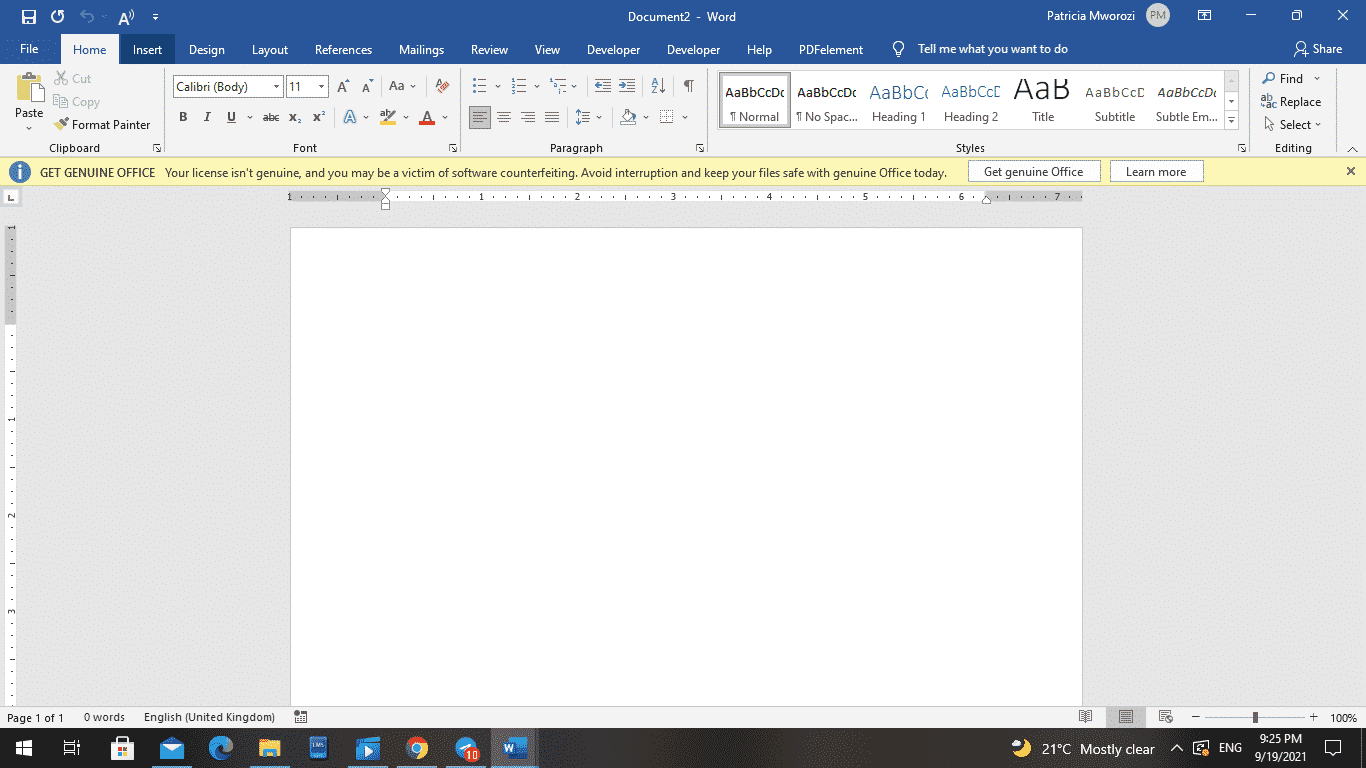Open the Font dialog launcher
The width and height of the screenshot is (1366, 768).
(x=453, y=148)
